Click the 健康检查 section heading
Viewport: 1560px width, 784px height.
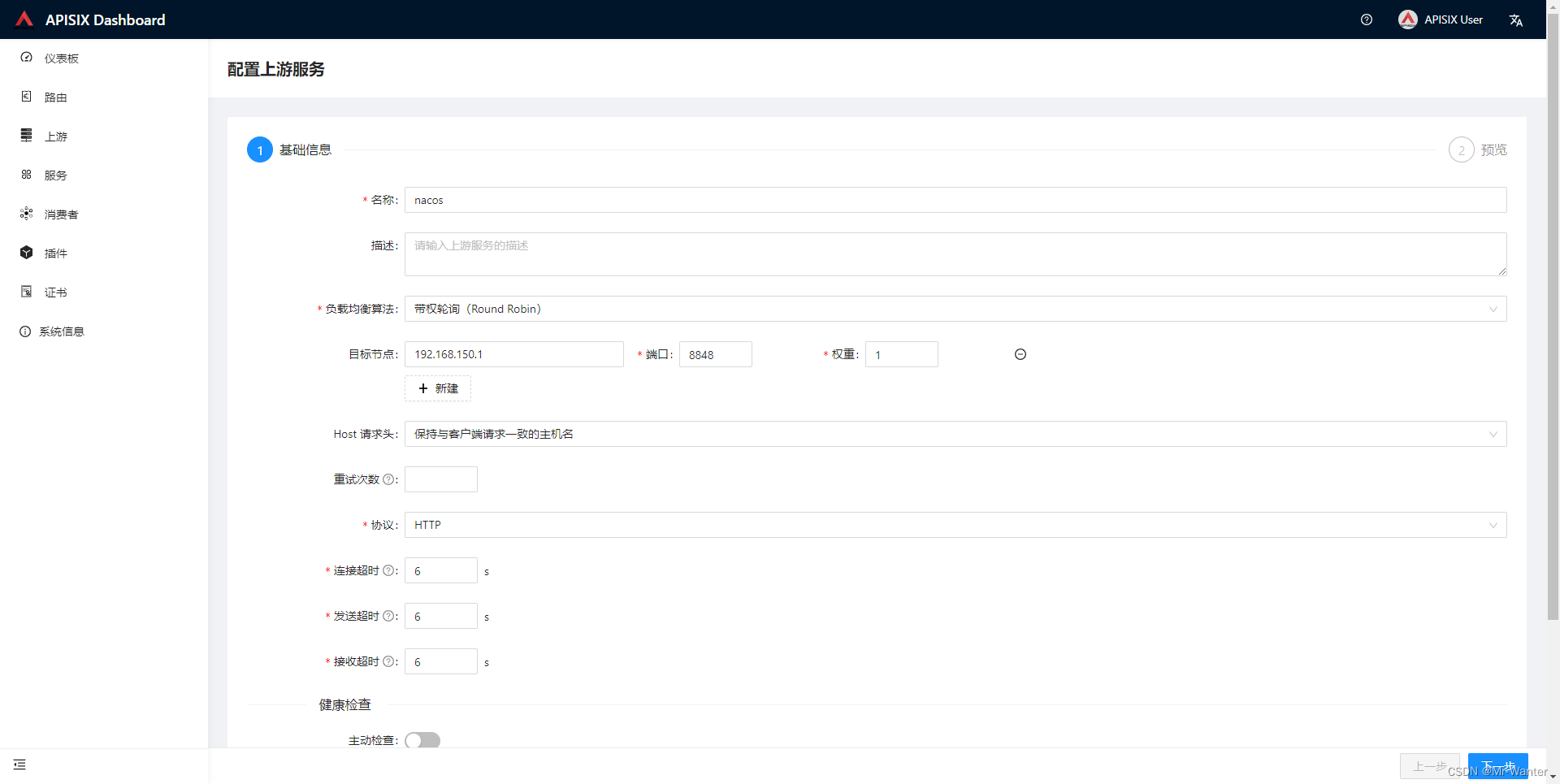(345, 704)
